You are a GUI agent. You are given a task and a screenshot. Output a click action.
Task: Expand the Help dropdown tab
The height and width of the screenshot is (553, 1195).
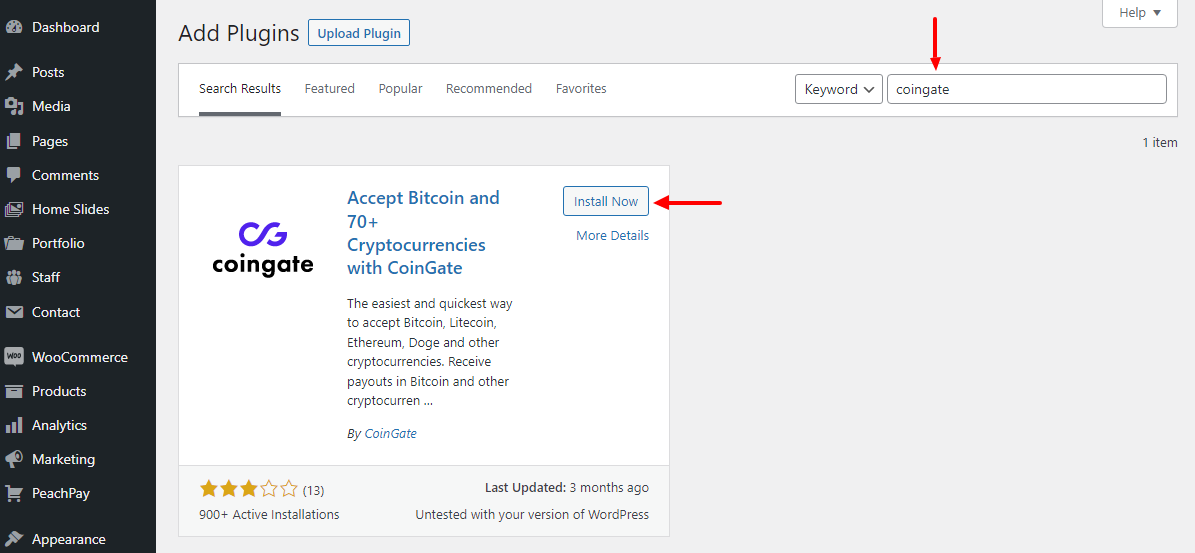[x=1140, y=13]
